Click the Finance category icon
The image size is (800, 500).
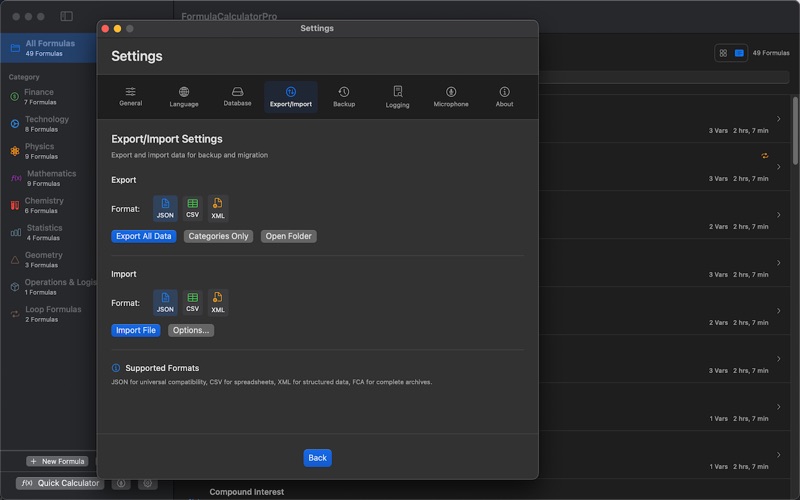click(15, 96)
